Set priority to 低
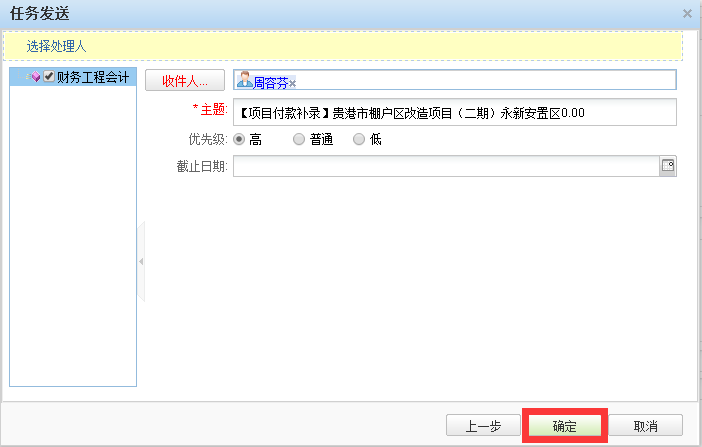702x447 pixels. pyautogui.click(x=359, y=139)
